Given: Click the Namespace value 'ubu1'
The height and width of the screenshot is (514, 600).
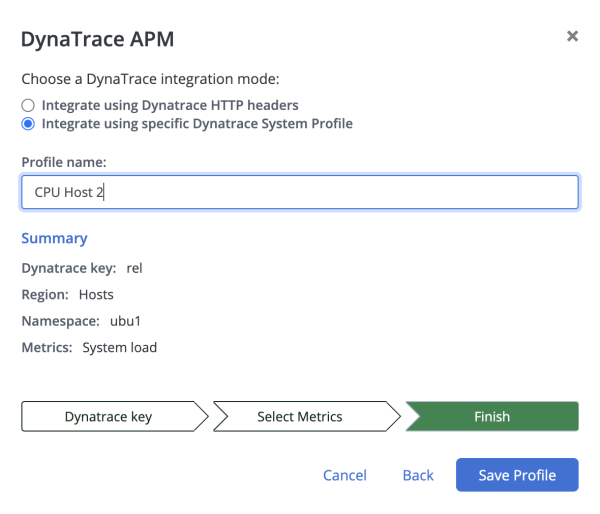Looking at the screenshot, I should point(125,321).
